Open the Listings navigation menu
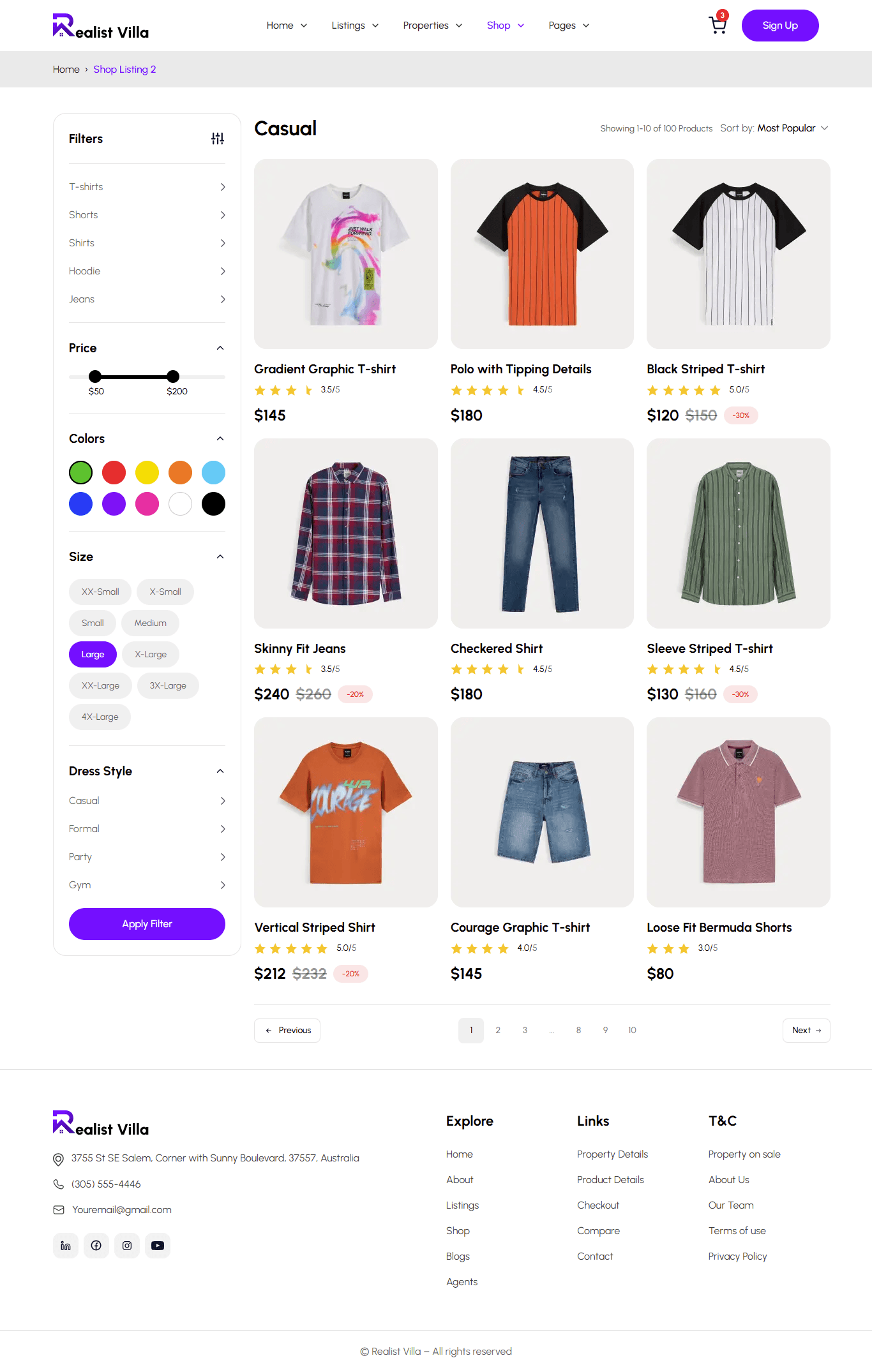The width and height of the screenshot is (872, 1372). click(355, 26)
